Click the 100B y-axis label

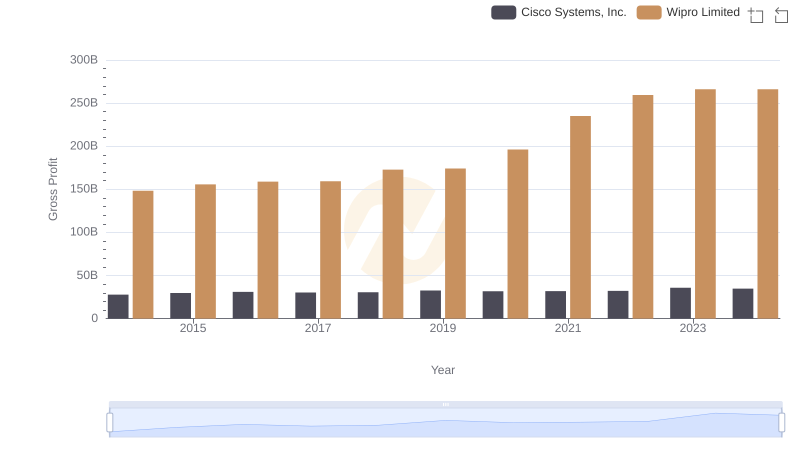pyautogui.click(x=84, y=232)
